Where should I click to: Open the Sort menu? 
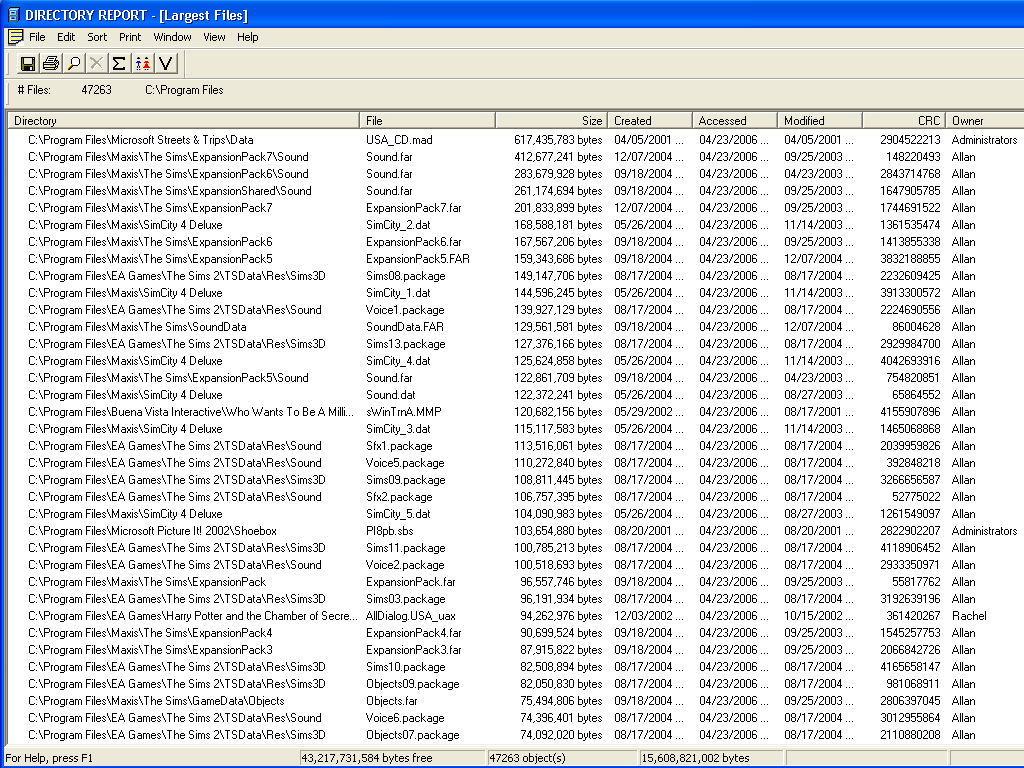[x=97, y=37]
